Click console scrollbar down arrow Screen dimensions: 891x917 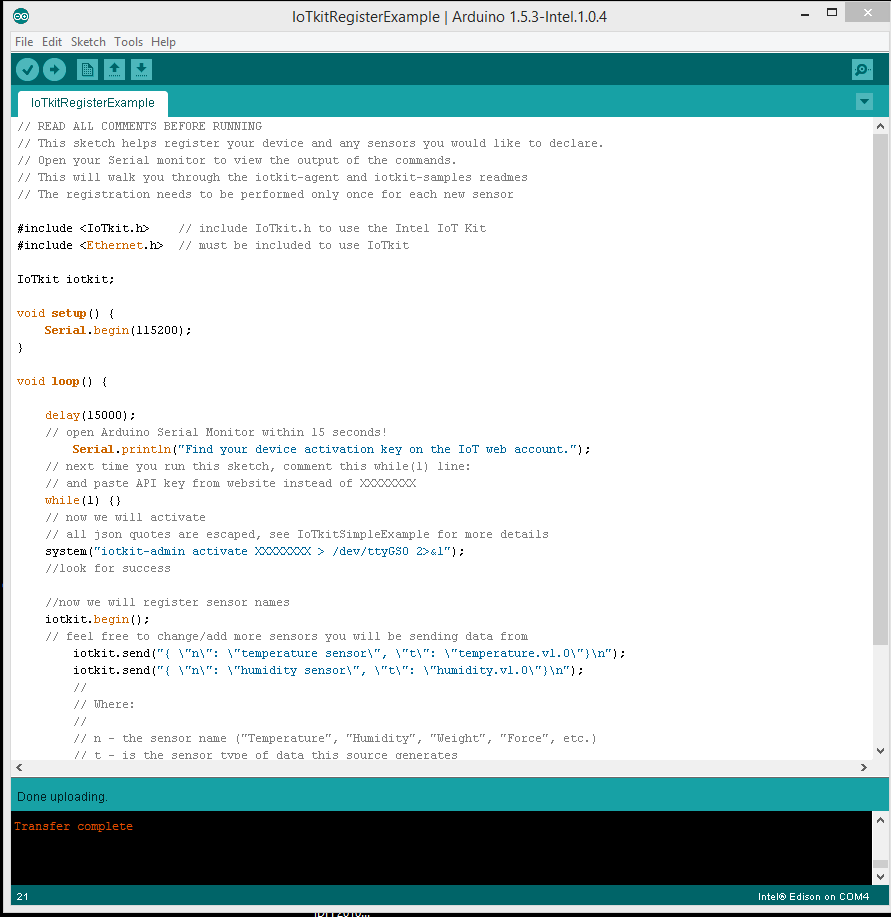tap(880, 877)
